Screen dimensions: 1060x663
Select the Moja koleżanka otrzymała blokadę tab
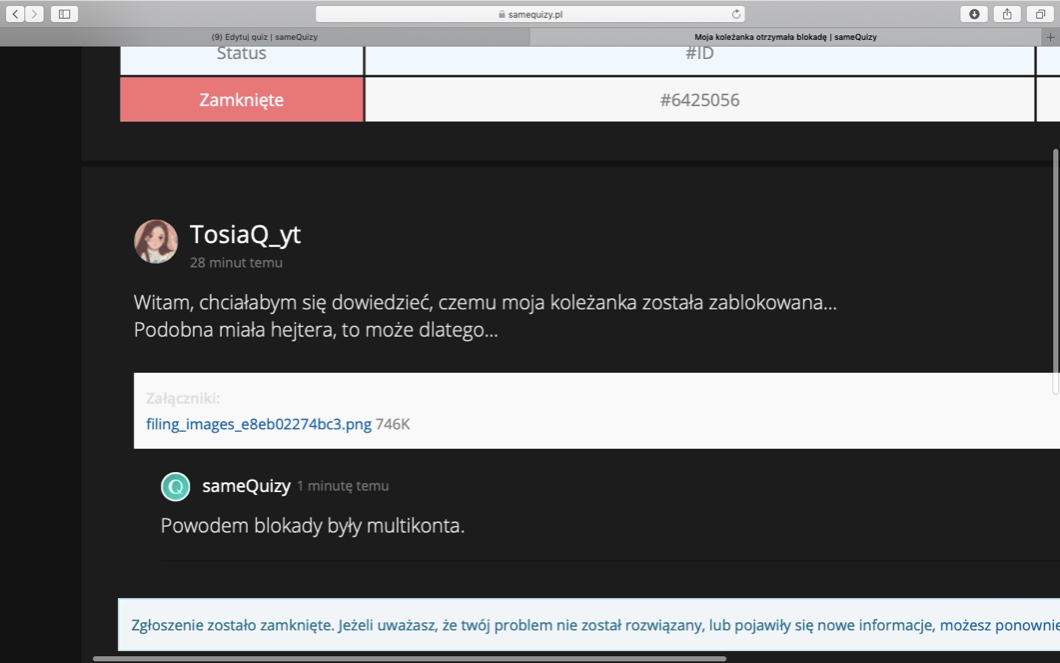point(785,37)
